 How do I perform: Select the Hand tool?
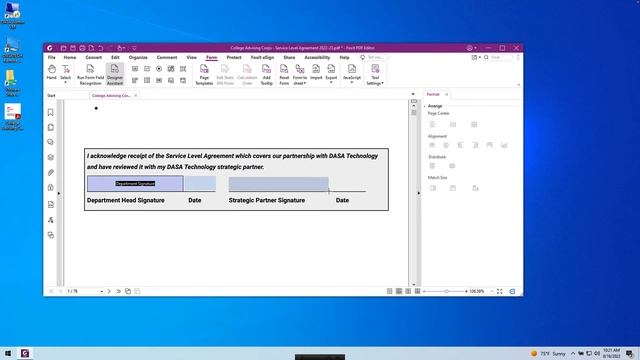tap(51, 72)
